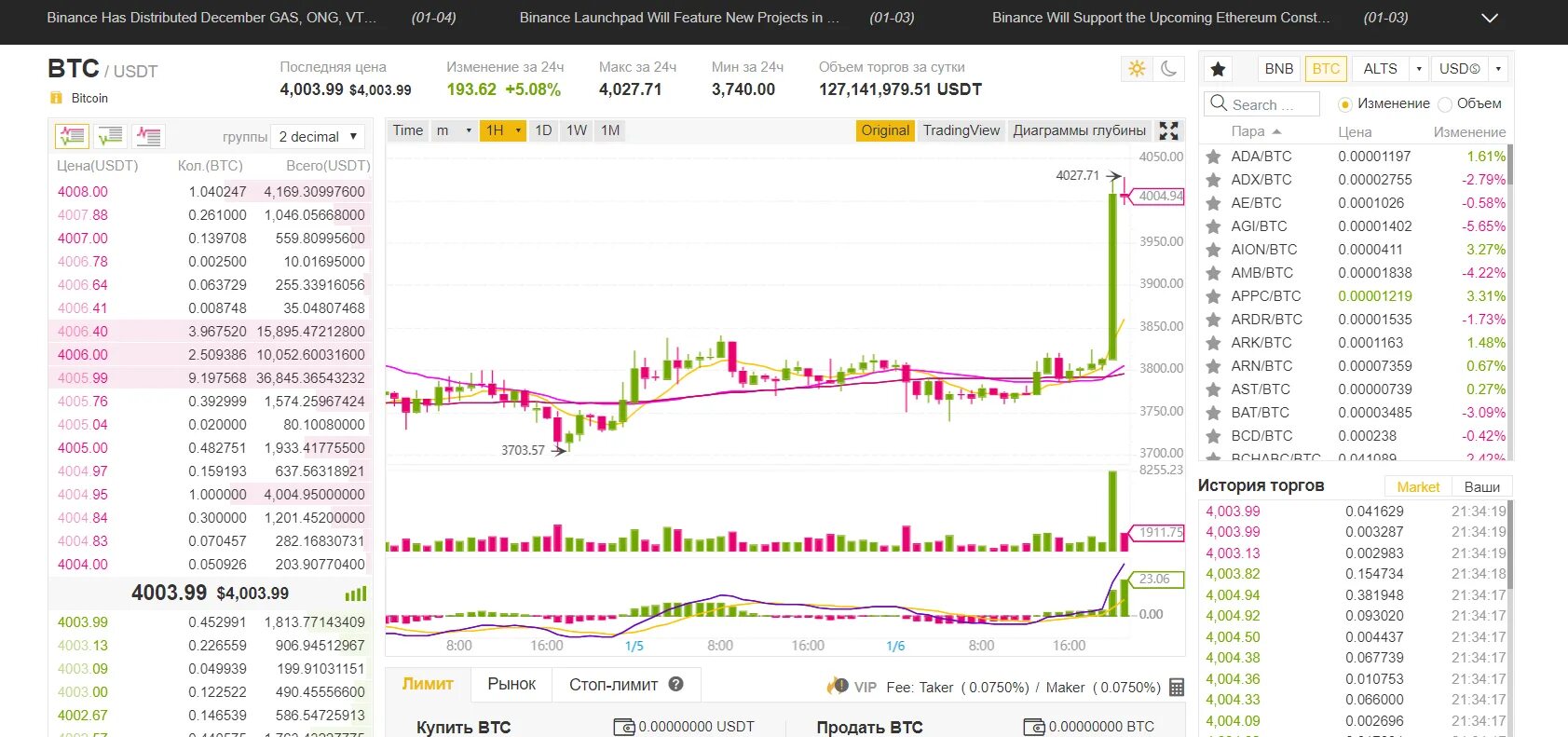The height and width of the screenshot is (737, 1568).
Task: Select Стоп-лимит order tab
Action: click(626, 684)
